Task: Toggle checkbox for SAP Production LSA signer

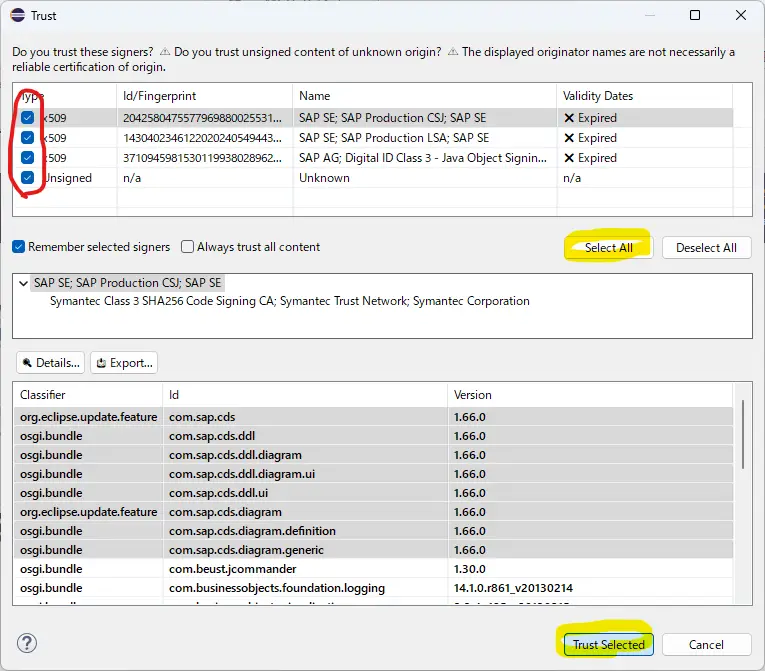Action: (27, 138)
